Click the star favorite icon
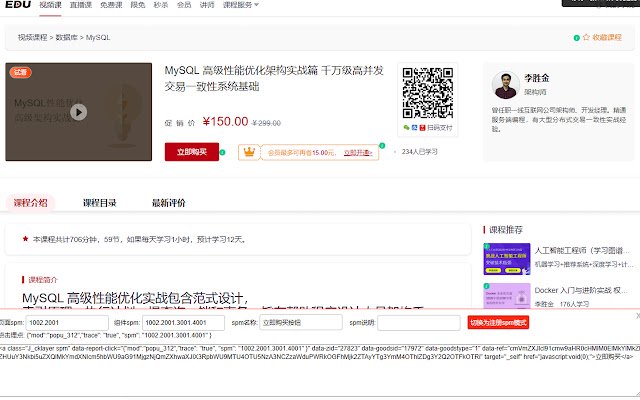The height and width of the screenshot is (400, 640). click(586, 37)
